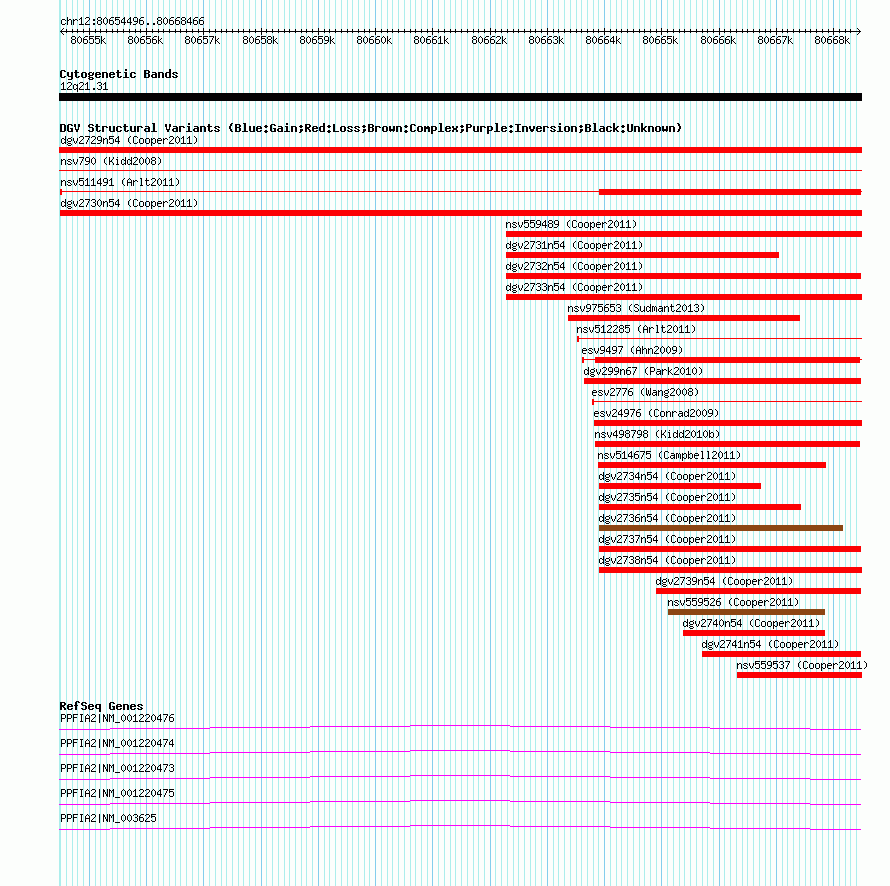This screenshot has height=886, width=890.
Task: Select PPFIA2|NM_001220476 gene label
Action: pyautogui.click(x=117, y=719)
